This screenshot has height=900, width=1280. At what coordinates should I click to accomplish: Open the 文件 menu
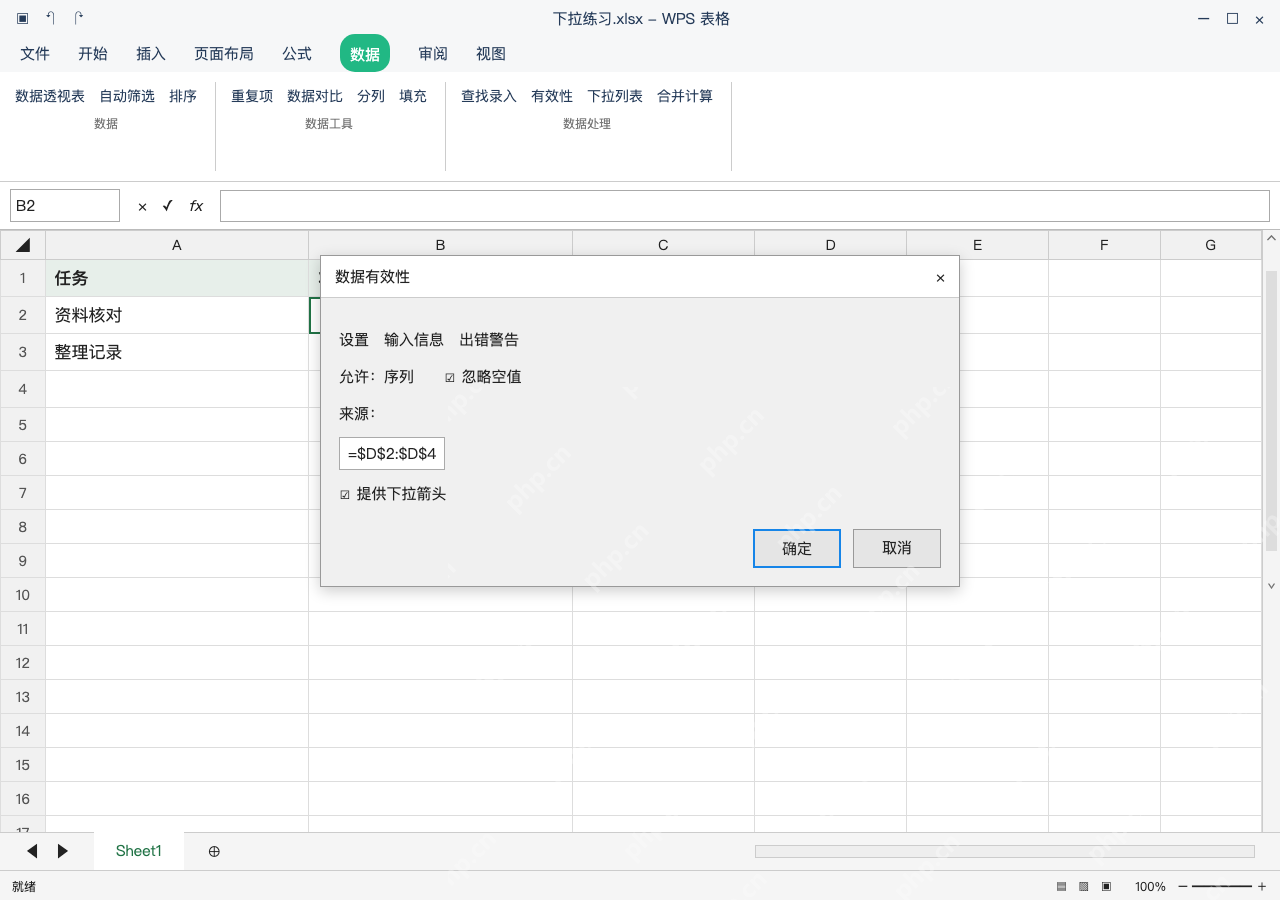point(35,54)
